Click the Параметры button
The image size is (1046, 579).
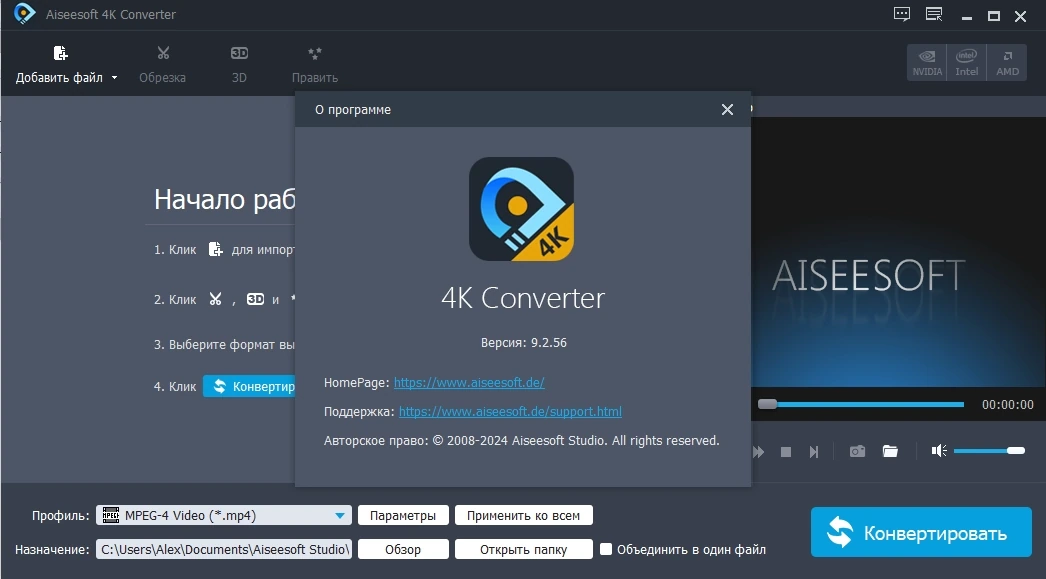point(403,516)
